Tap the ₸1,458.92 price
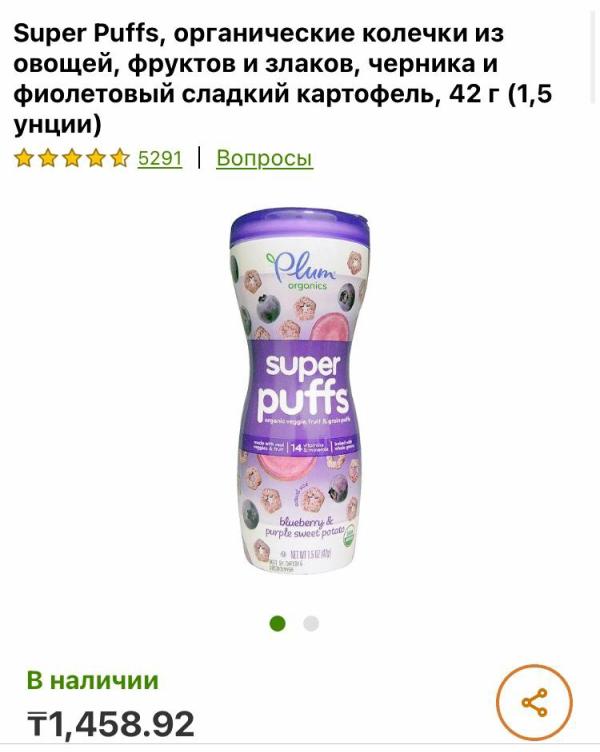 (x=111, y=724)
